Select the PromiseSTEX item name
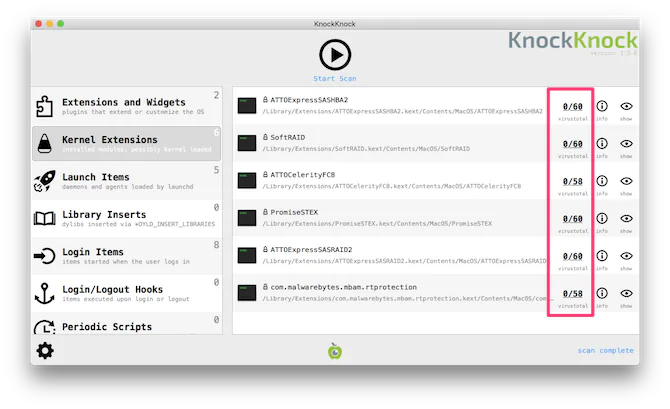 pos(294,212)
